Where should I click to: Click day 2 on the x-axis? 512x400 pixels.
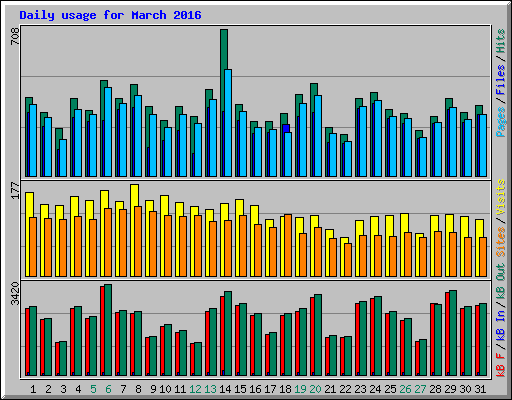coord(48,389)
